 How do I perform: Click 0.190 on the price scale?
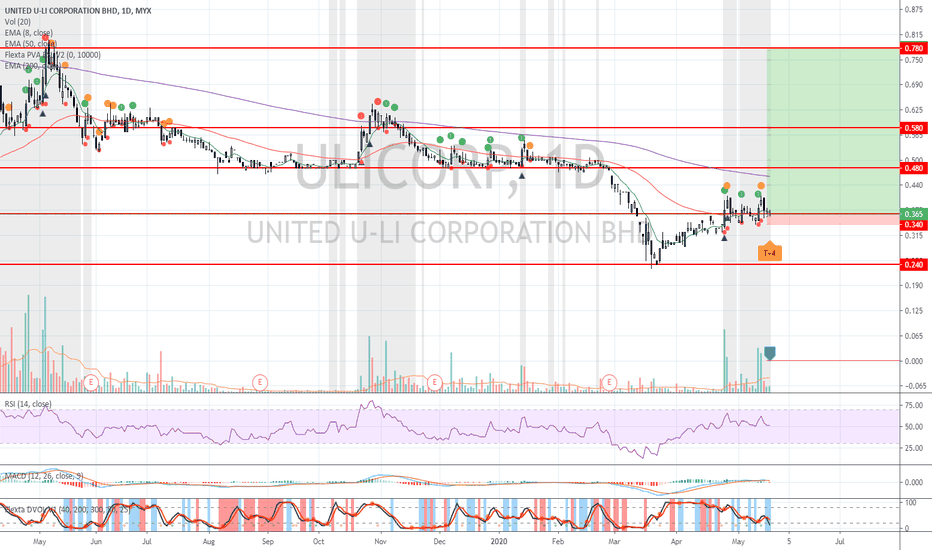click(x=914, y=285)
